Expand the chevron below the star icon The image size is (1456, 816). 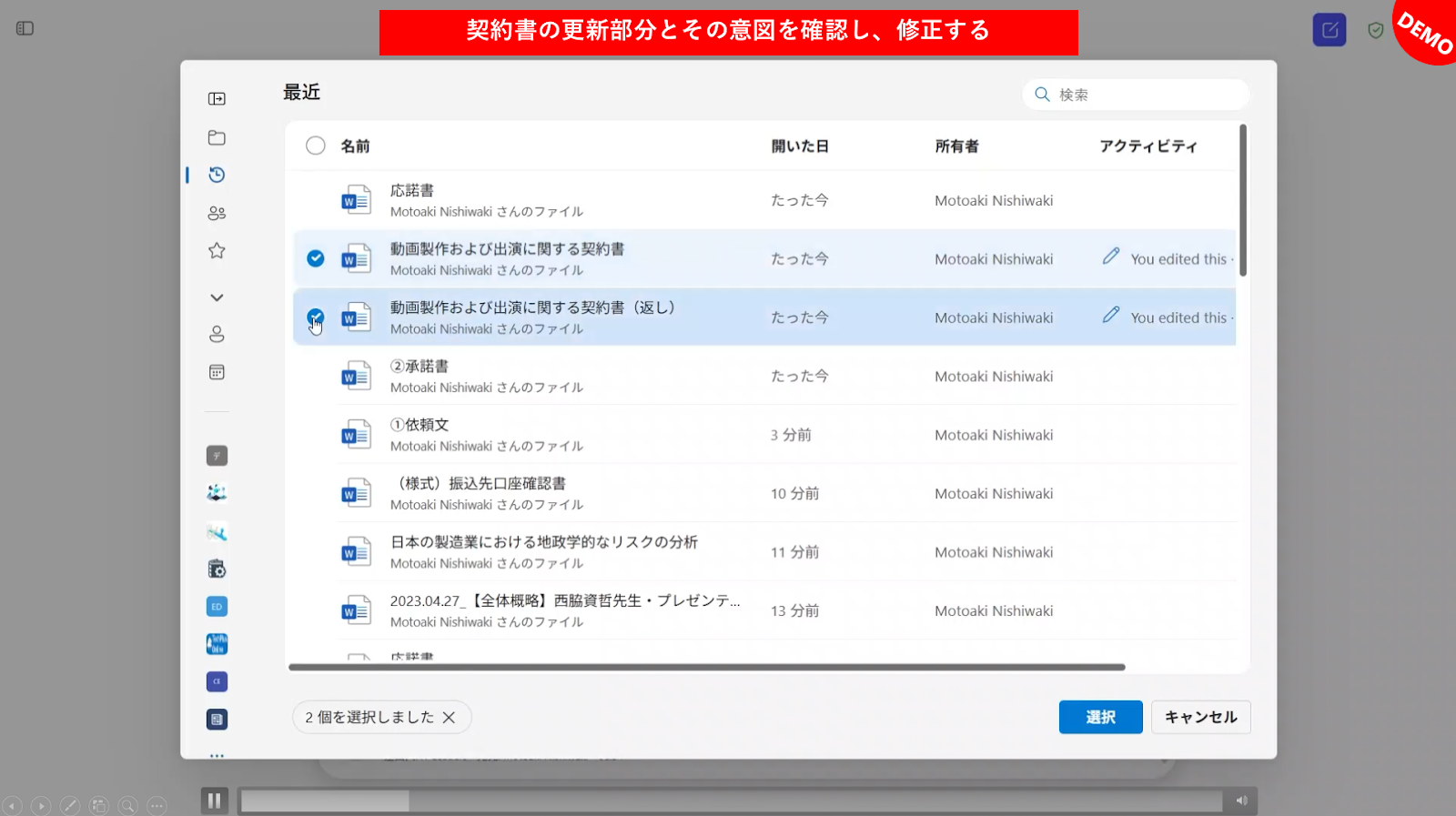pyautogui.click(x=217, y=297)
